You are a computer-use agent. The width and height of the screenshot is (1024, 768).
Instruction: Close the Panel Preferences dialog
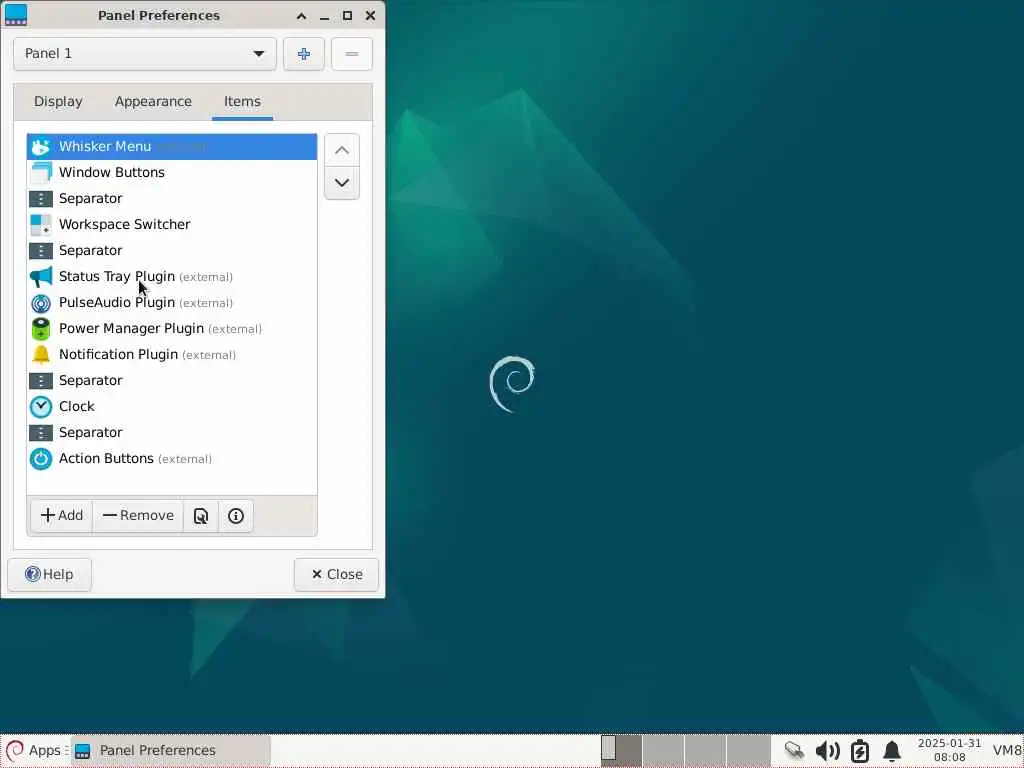pos(336,575)
